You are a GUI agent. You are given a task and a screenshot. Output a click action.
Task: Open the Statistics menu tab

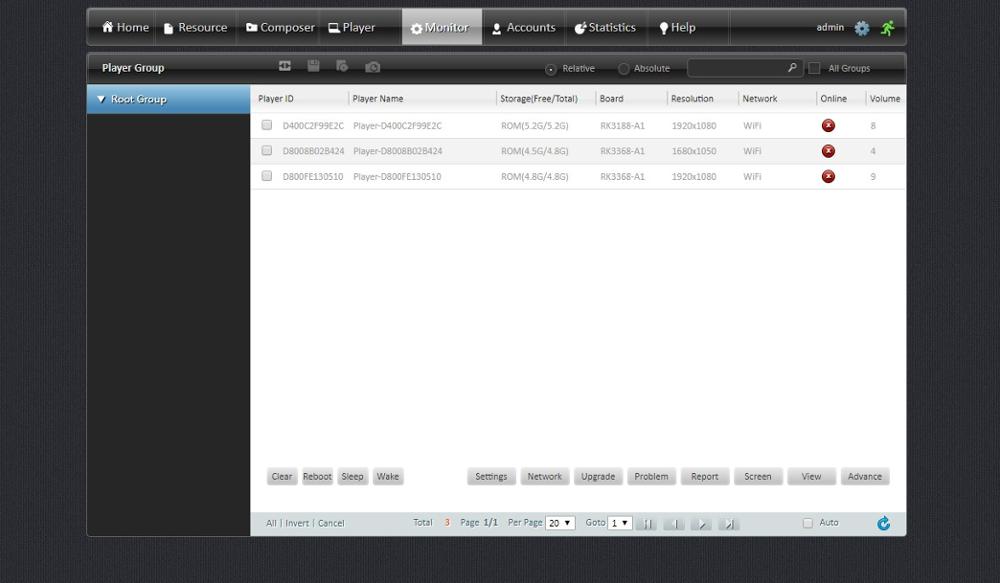[605, 27]
